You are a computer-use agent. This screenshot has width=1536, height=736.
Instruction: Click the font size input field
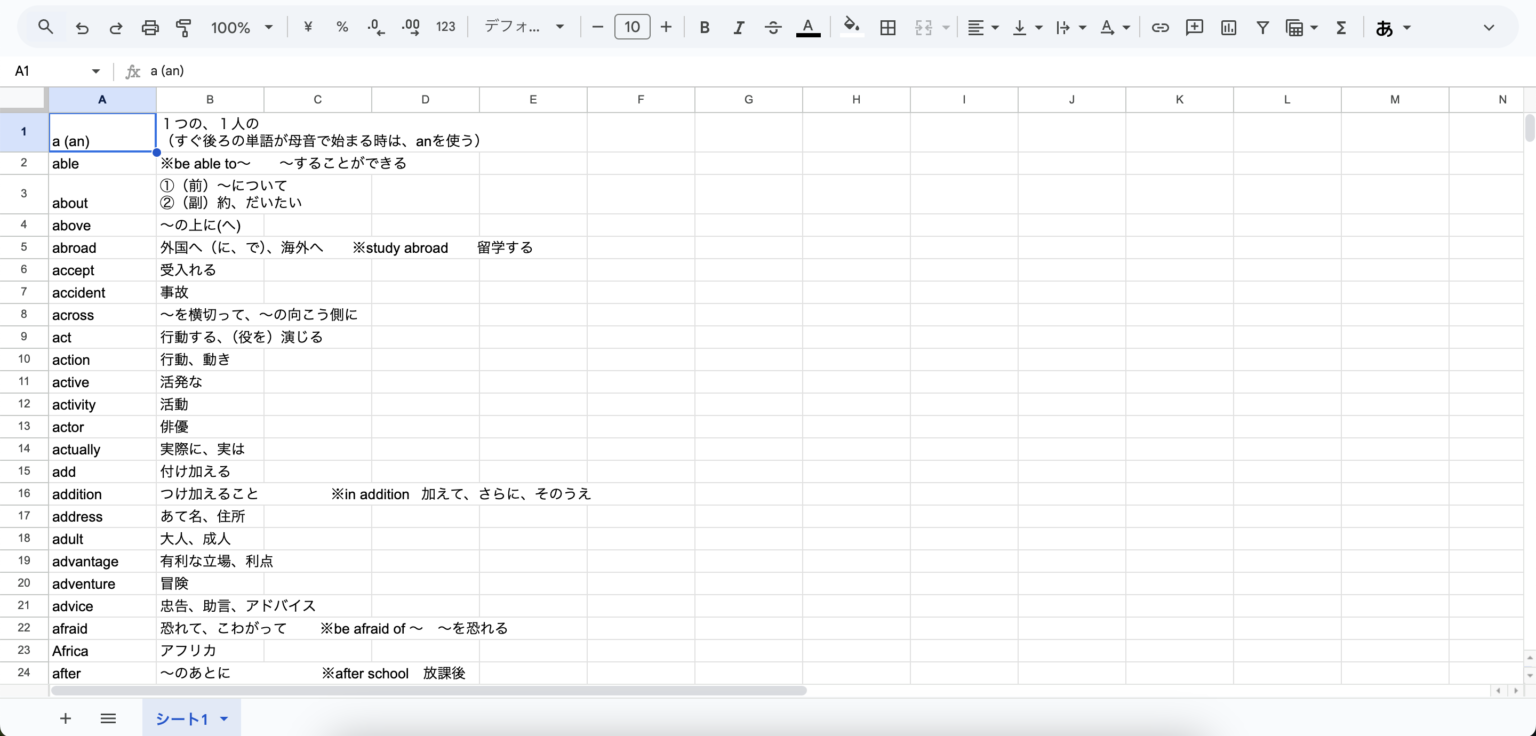[x=632, y=27]
